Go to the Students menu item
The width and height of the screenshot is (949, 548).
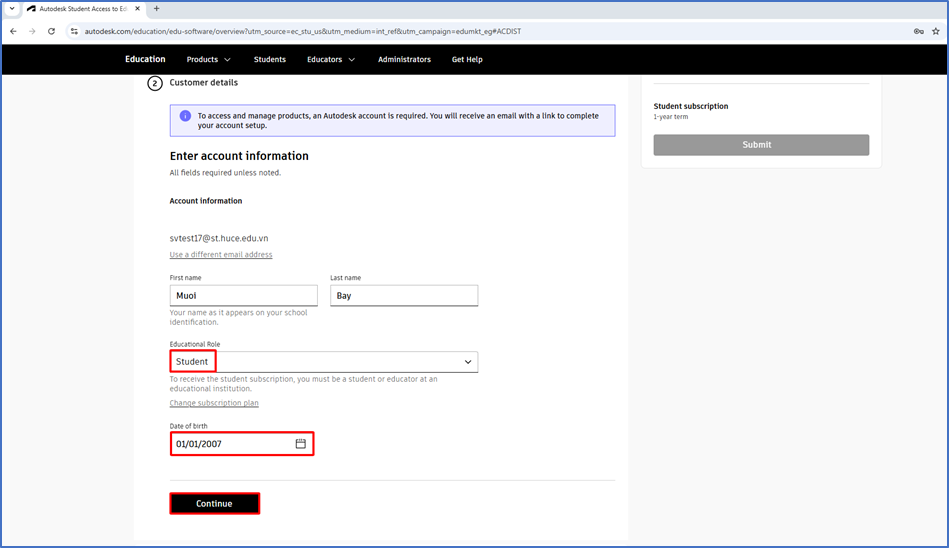pyautogui.click(x=269, y=60)
